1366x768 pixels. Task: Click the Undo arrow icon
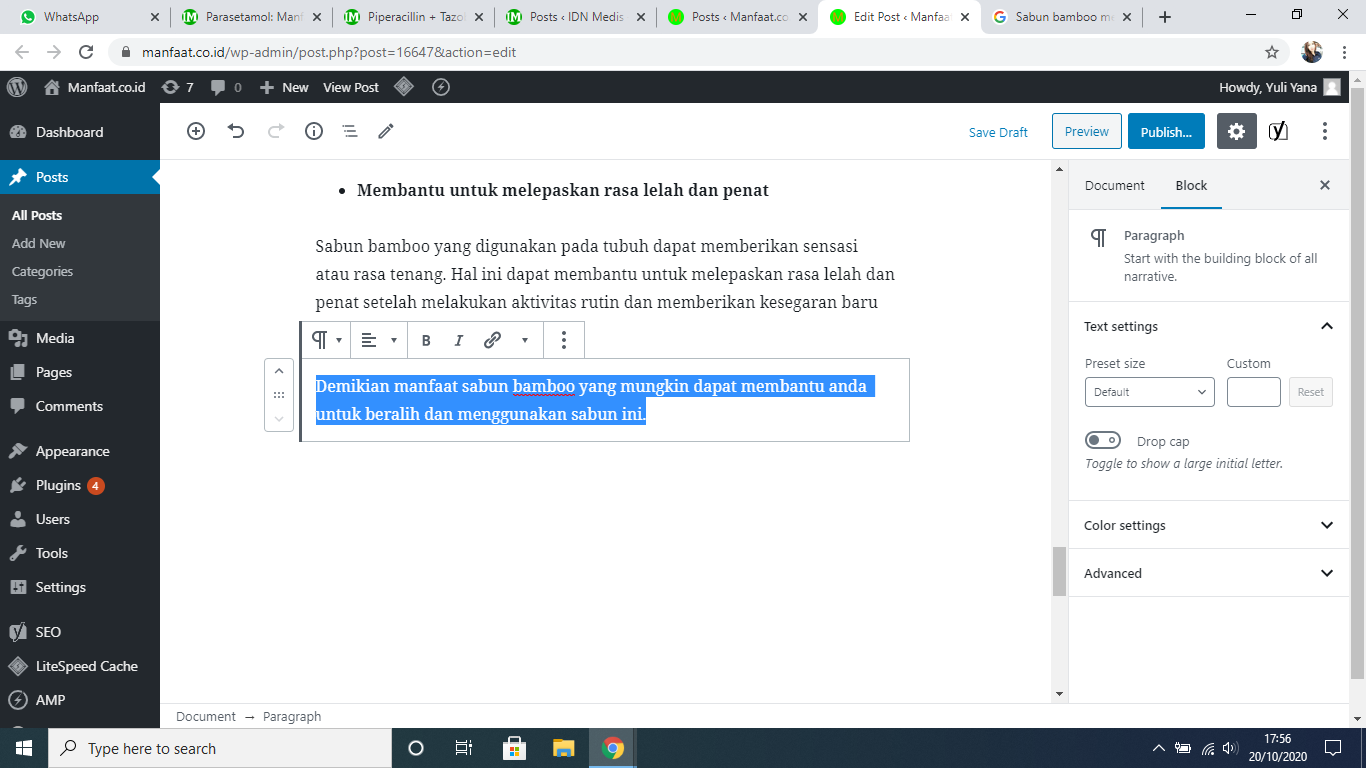(x=236, y=131)
